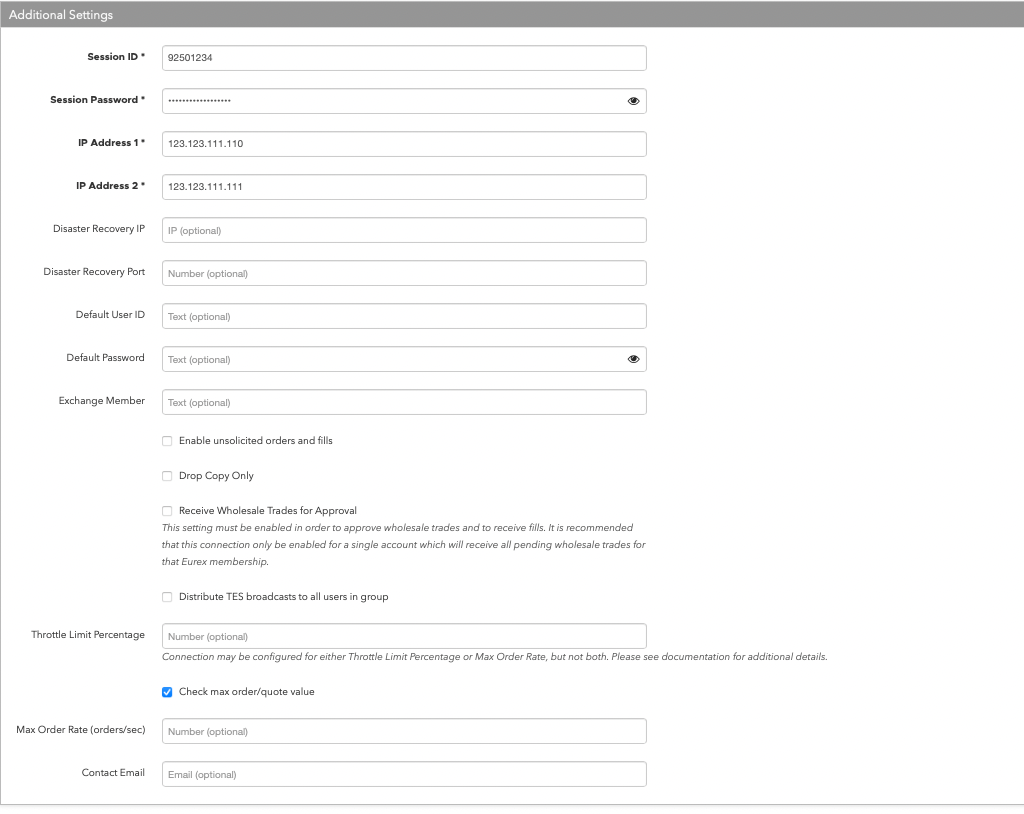
Task: Click the wholesale trades italic help note
Action: tap(404, 545)
